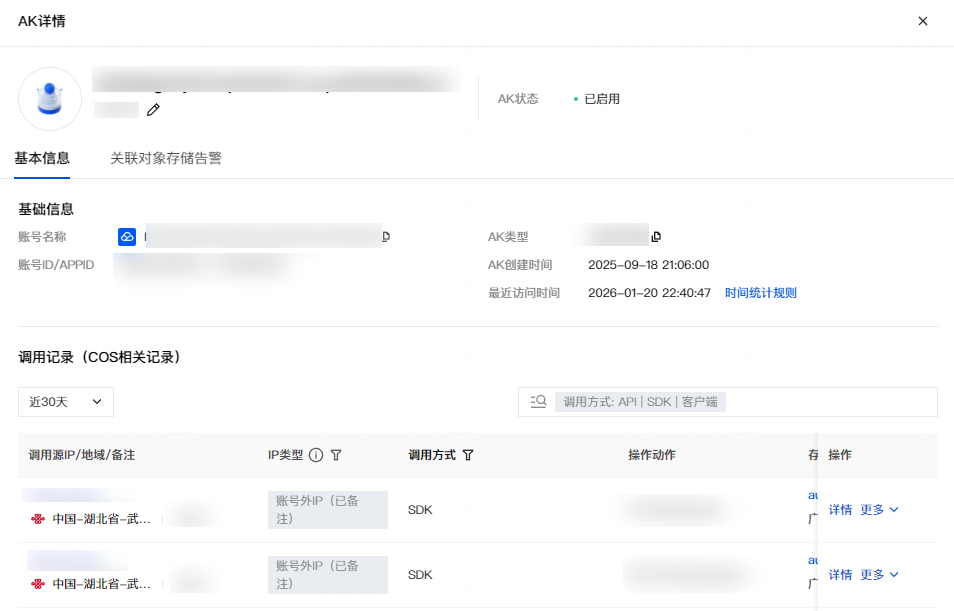Open 详情 for the second call record
Image resolution: width=954 pixels, height=611 pixels.
(840, 575)
